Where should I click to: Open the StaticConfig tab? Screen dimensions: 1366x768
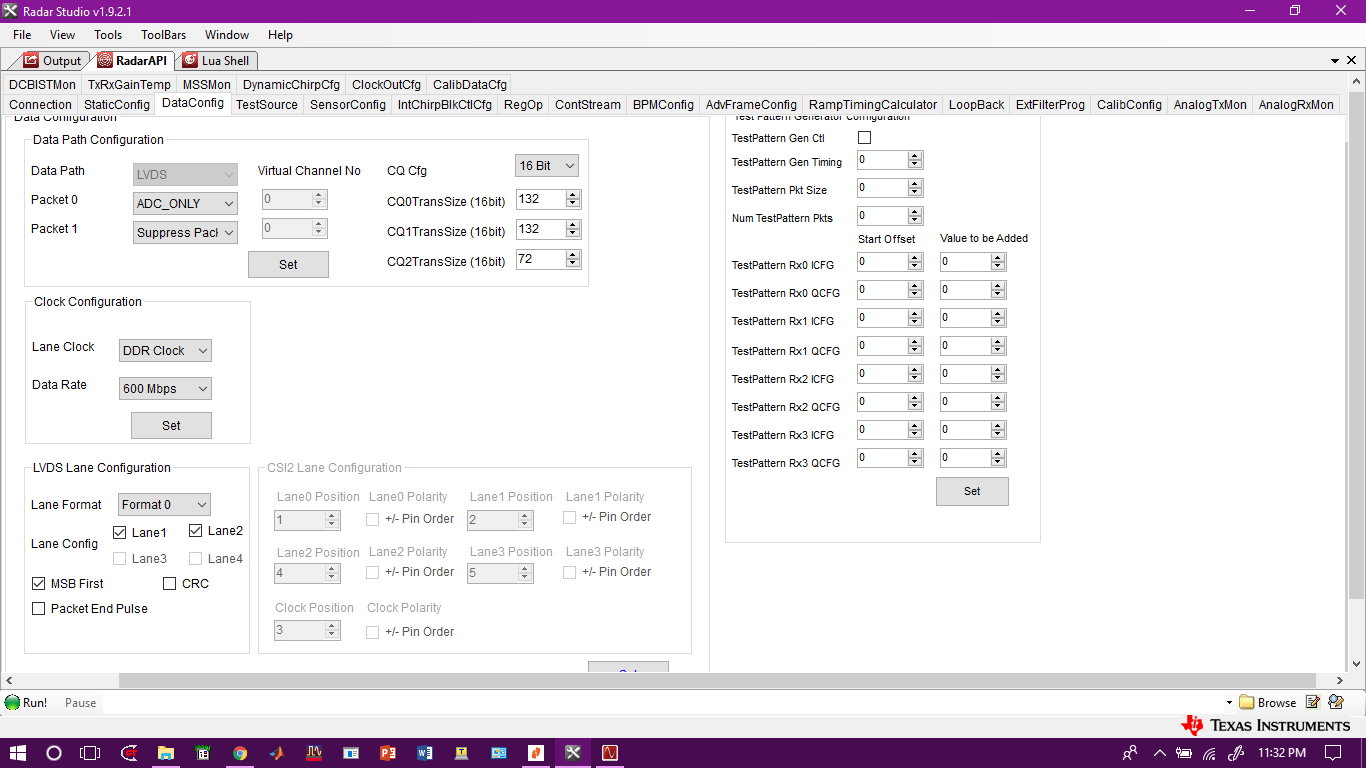(117, 104)
